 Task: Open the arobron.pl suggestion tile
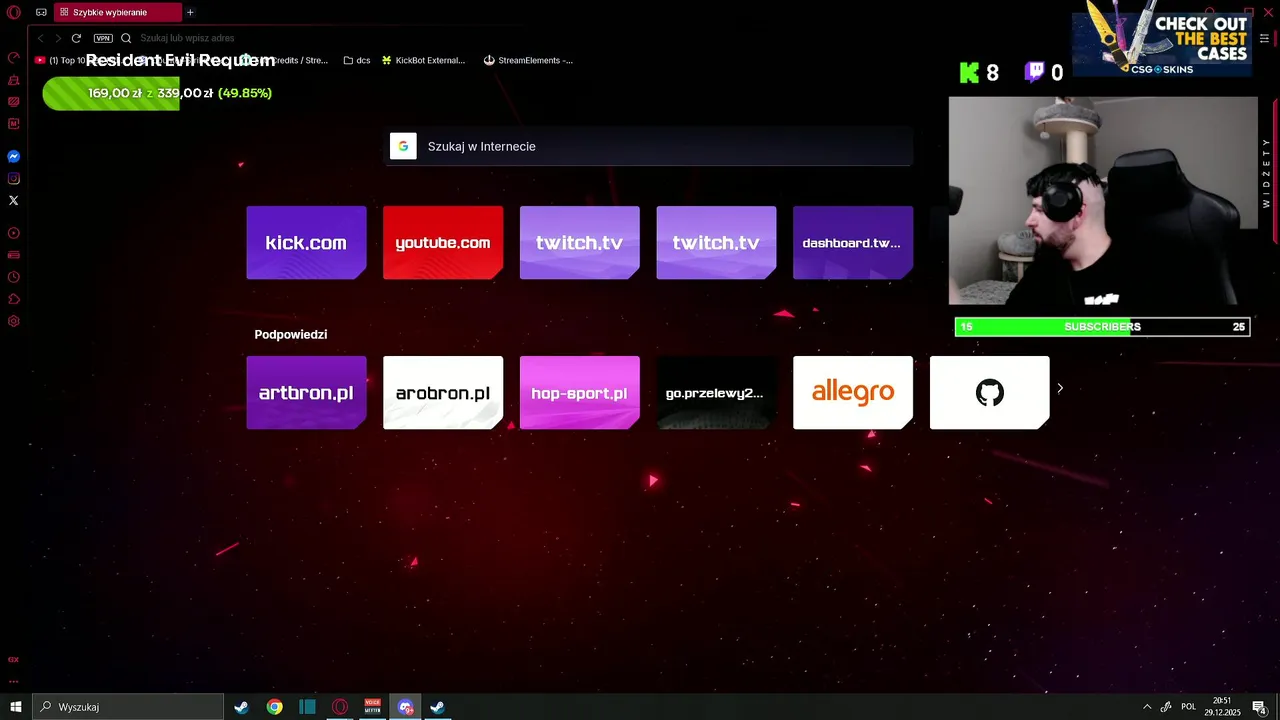coord(443,393)
